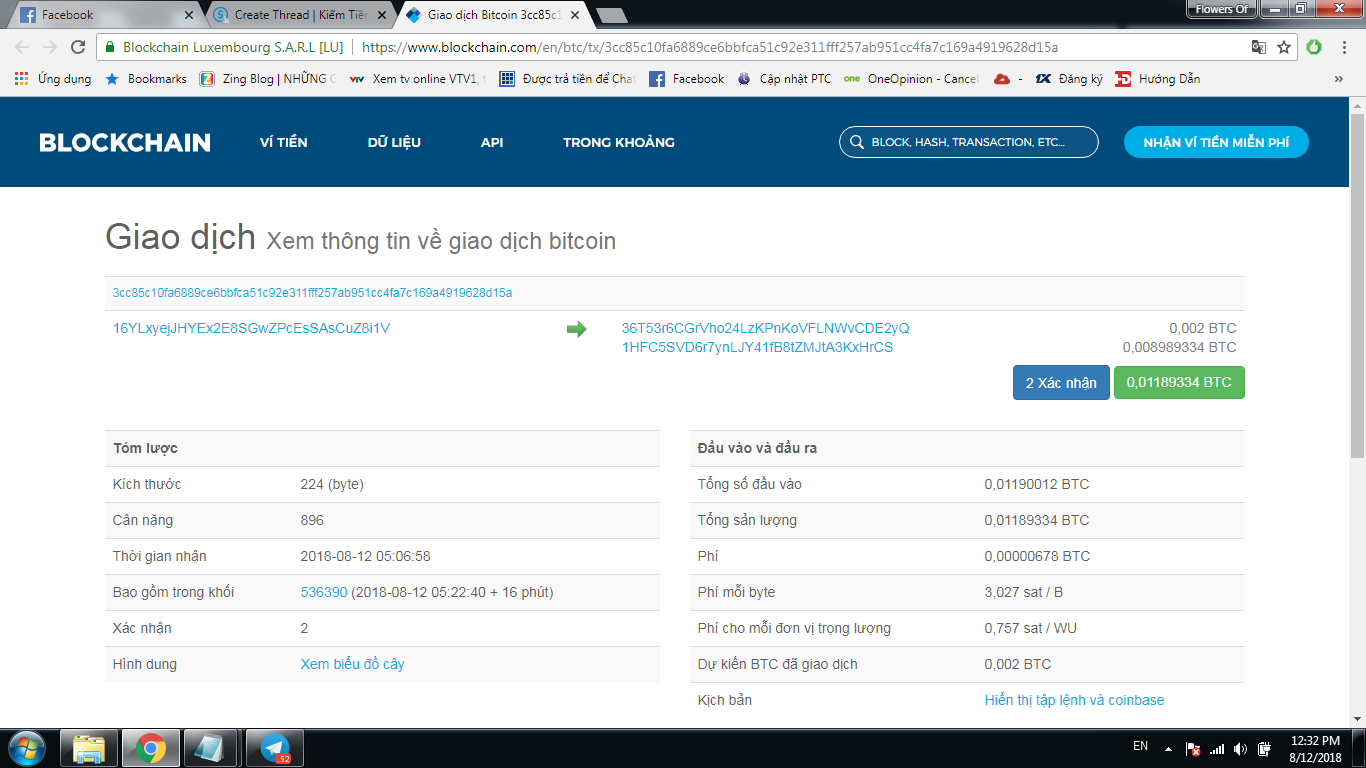The height and width of the screenshot is (768, 1366).
Task: Open transaction hash 3cc85c10fa... link
Action: point(312,293)
